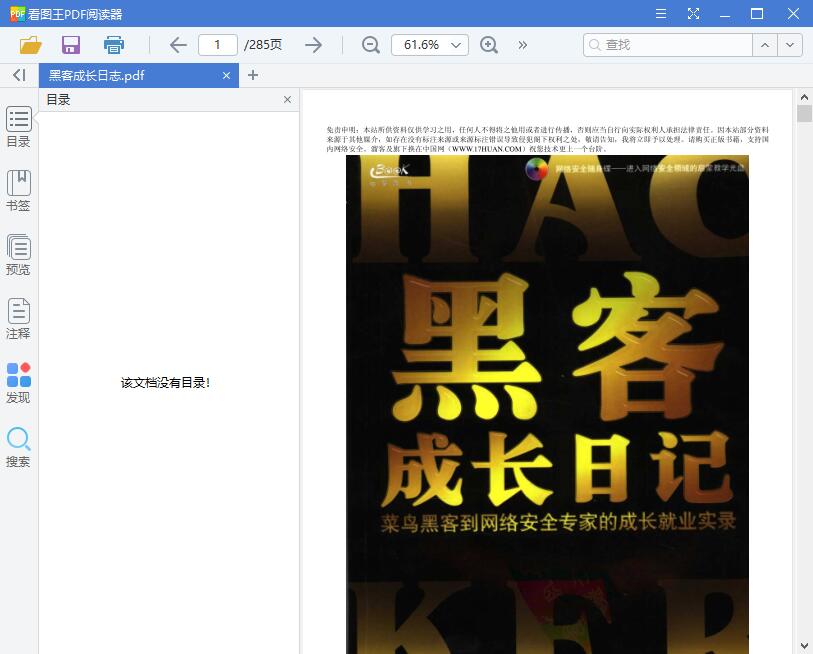The height and width of the screenshot is (654, 813).
Task: Open a PDF file using the folder icon
Action: point(30,44)
